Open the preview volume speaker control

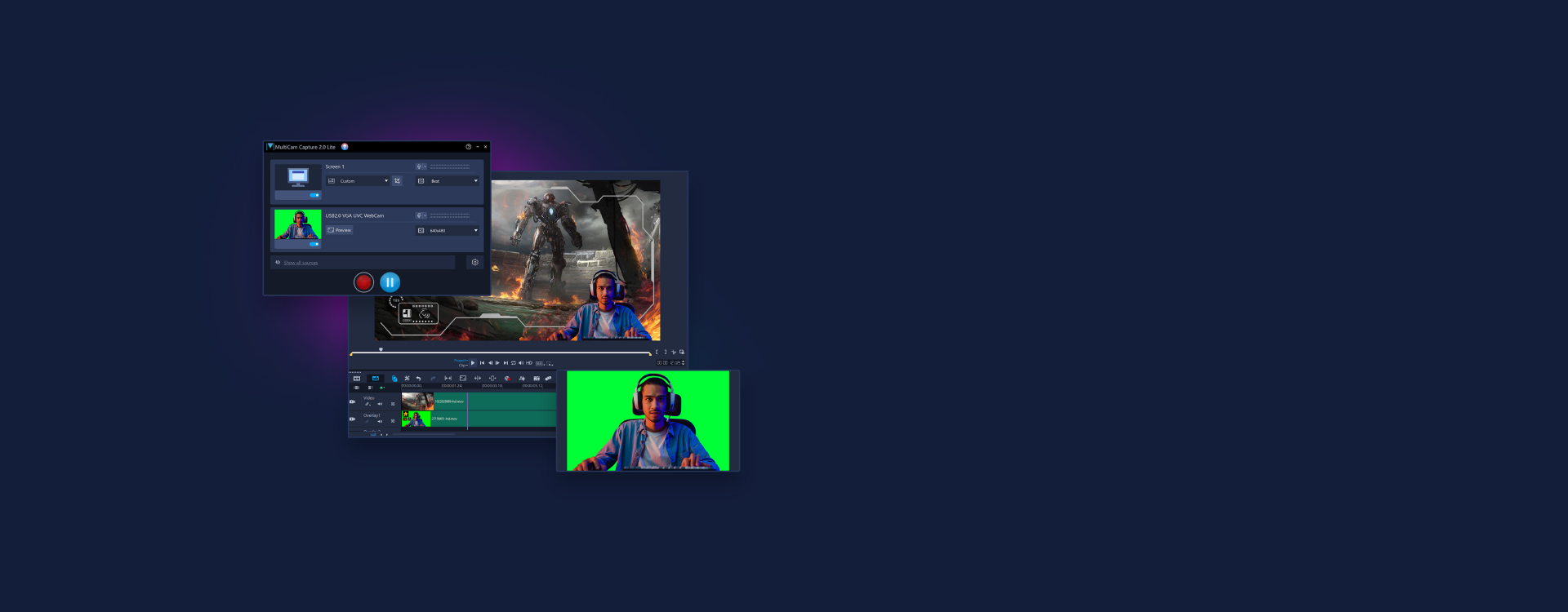tap(521, 363)
